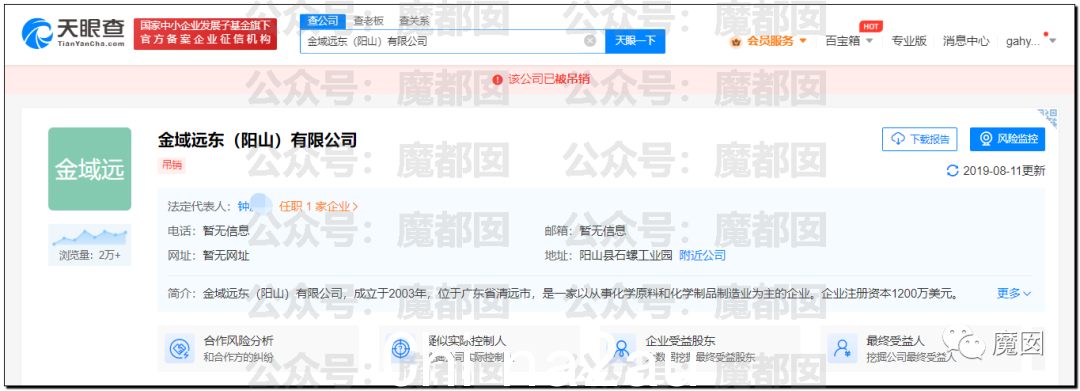This screenshot has width=1080, height=391.
Task: Switch to the 查关系 tab
Action: pos(414,21)
